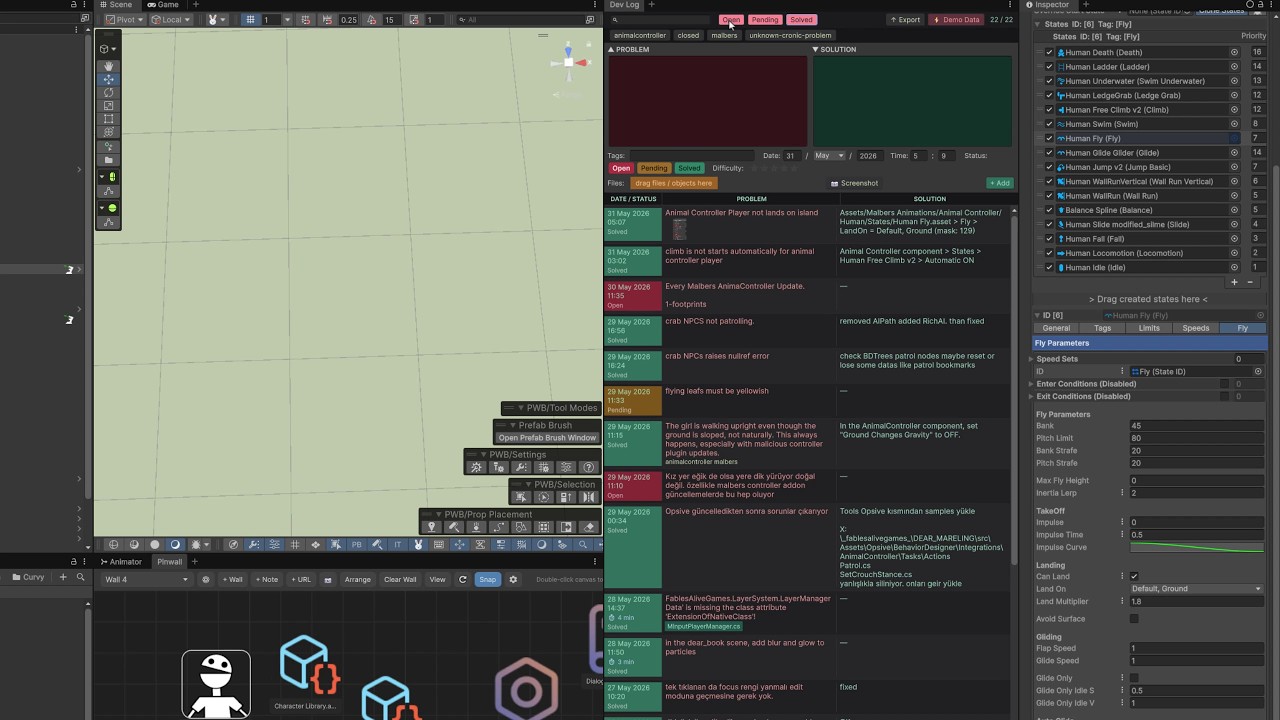Click the Character Library cube icon
The image size is (1280, 720).
pos(308,666)
